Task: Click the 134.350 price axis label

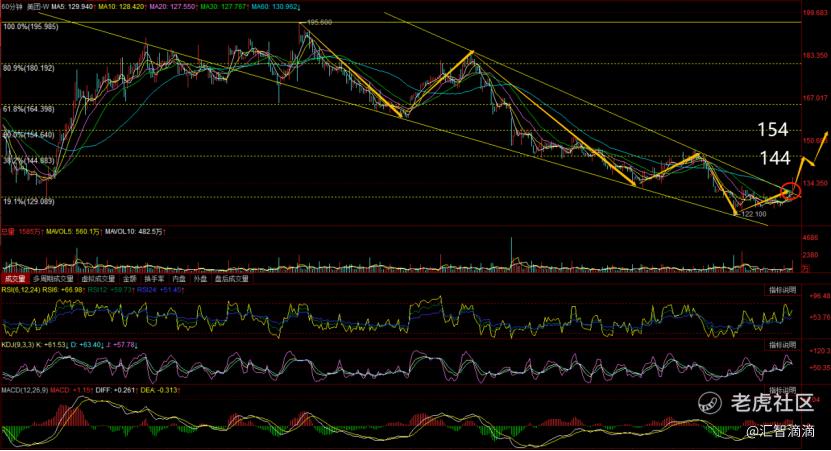Action: click(816, 183)
